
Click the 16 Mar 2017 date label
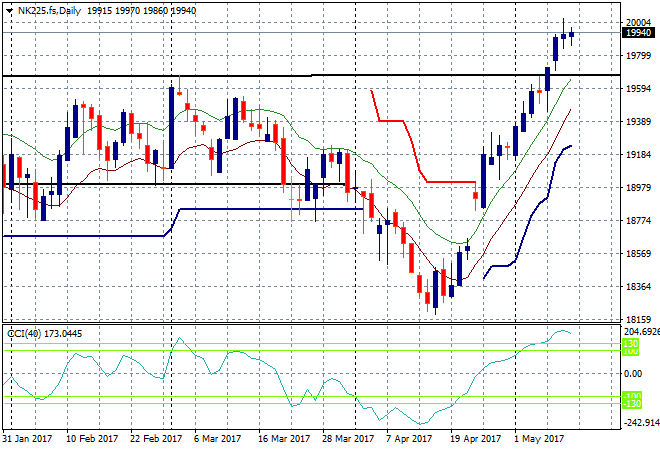tap(284, 439)
